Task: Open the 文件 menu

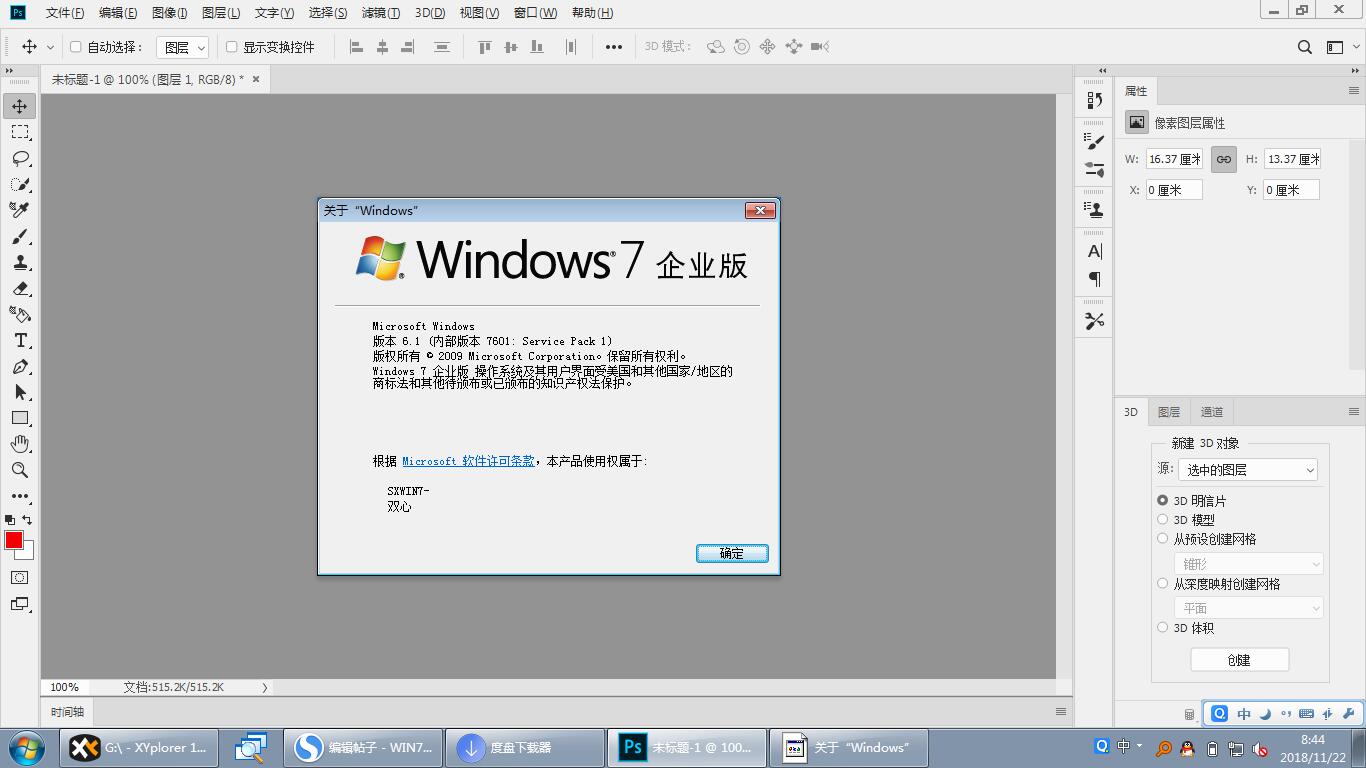Action: pyautogui.click(x=65, y=13)
